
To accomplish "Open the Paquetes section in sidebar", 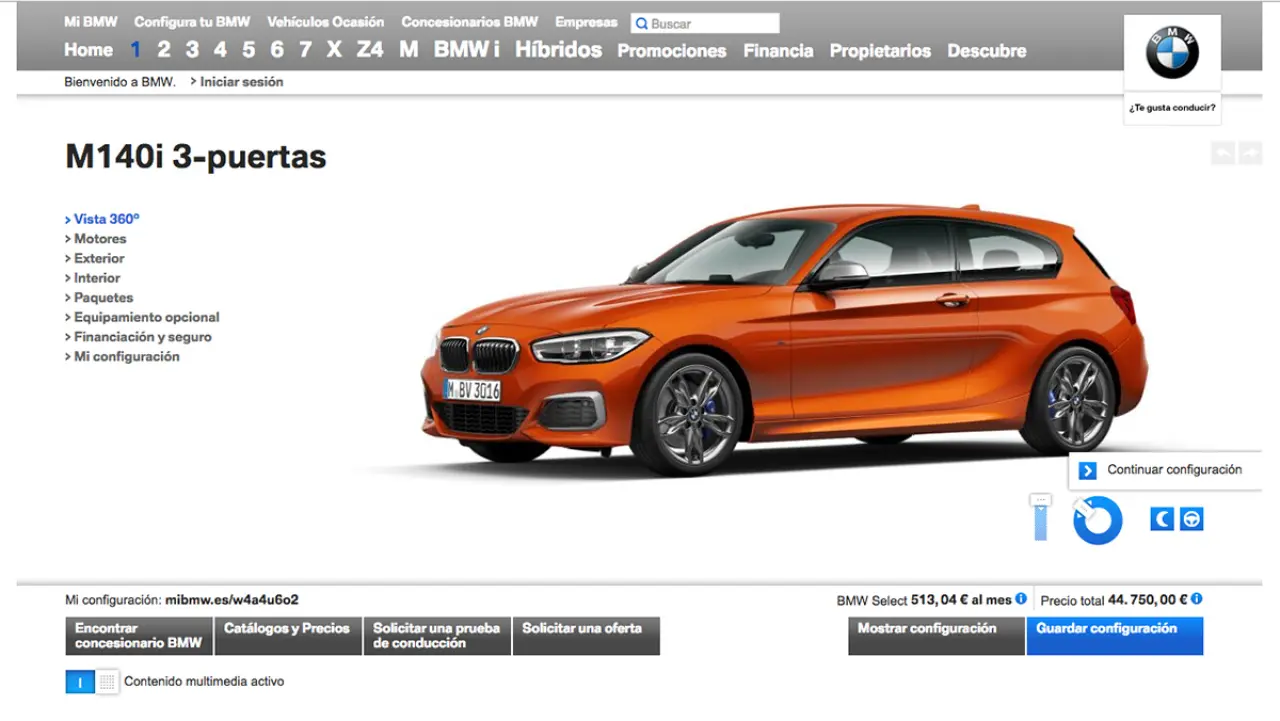I will tap(103, 298).
